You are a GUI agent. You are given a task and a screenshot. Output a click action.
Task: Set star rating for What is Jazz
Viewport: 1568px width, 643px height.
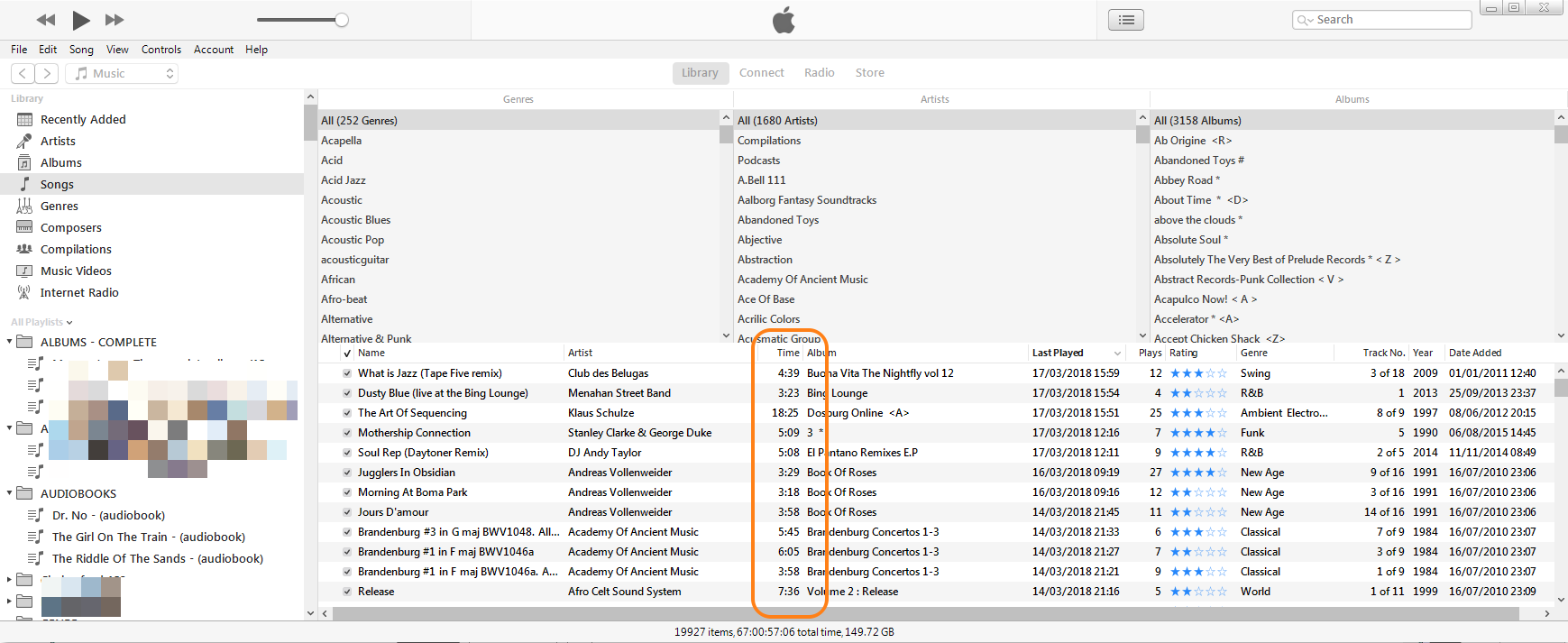[1198, 373]
